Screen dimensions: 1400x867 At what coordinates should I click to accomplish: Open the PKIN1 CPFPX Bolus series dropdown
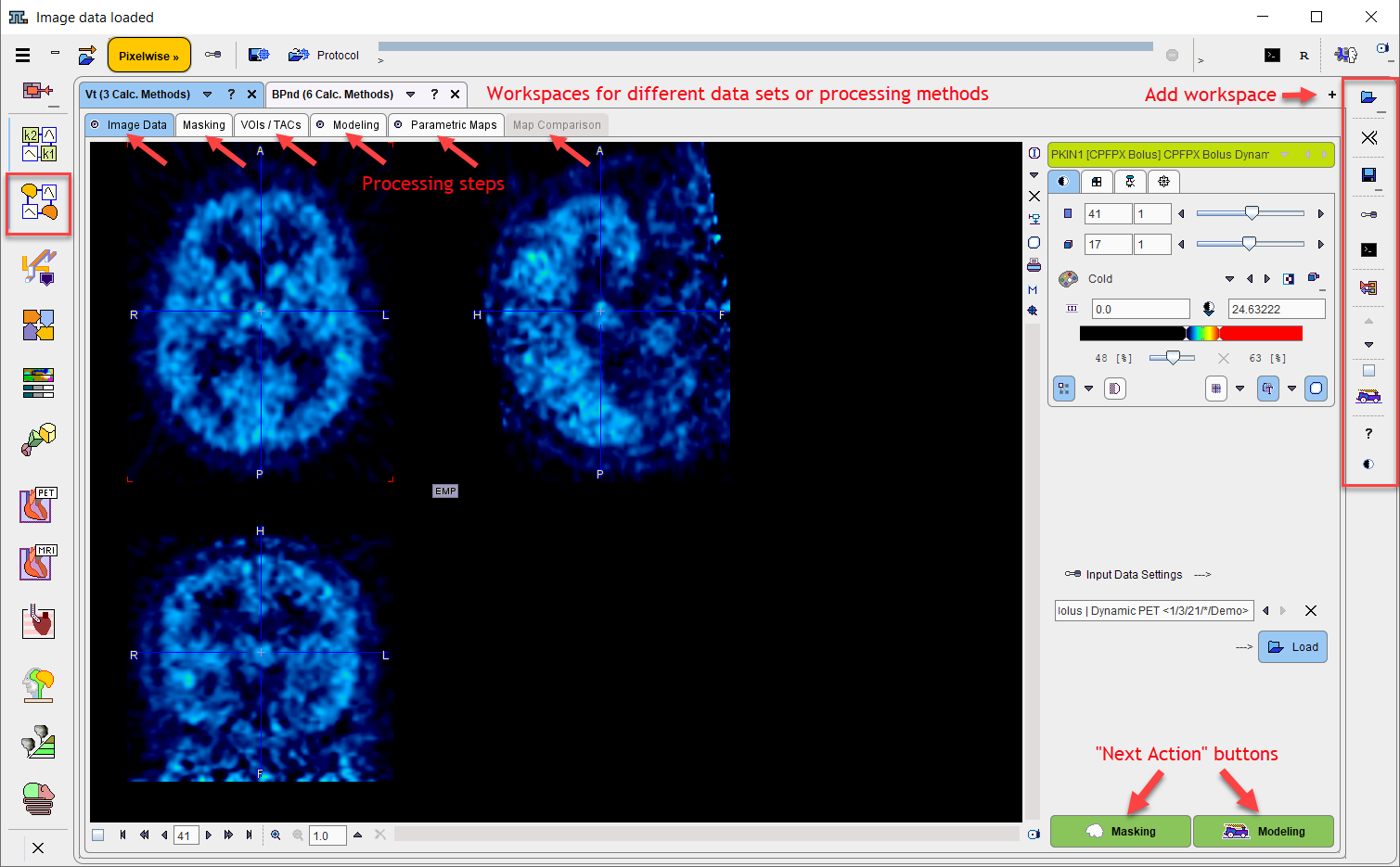1285,155
